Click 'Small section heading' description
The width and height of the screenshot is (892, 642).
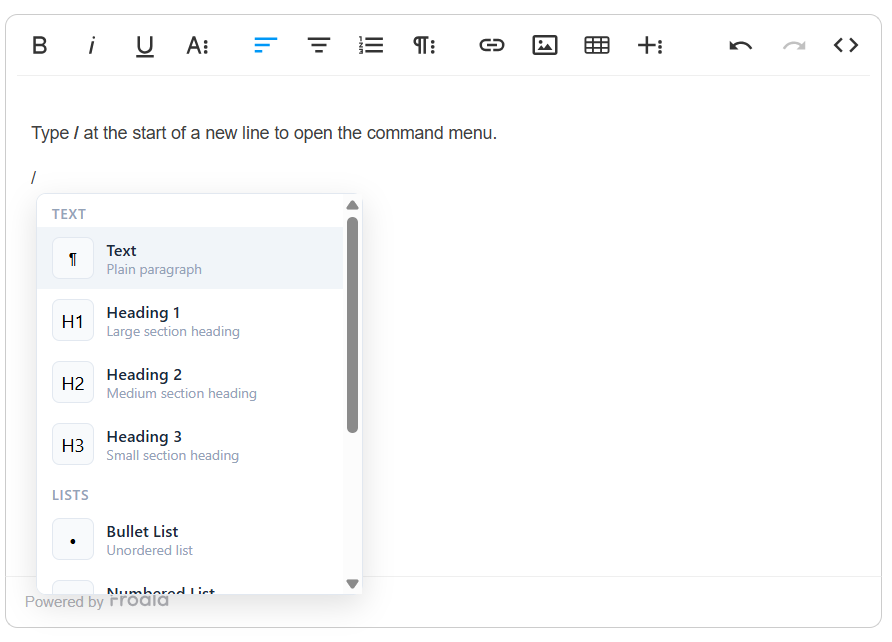click(172, 455)
